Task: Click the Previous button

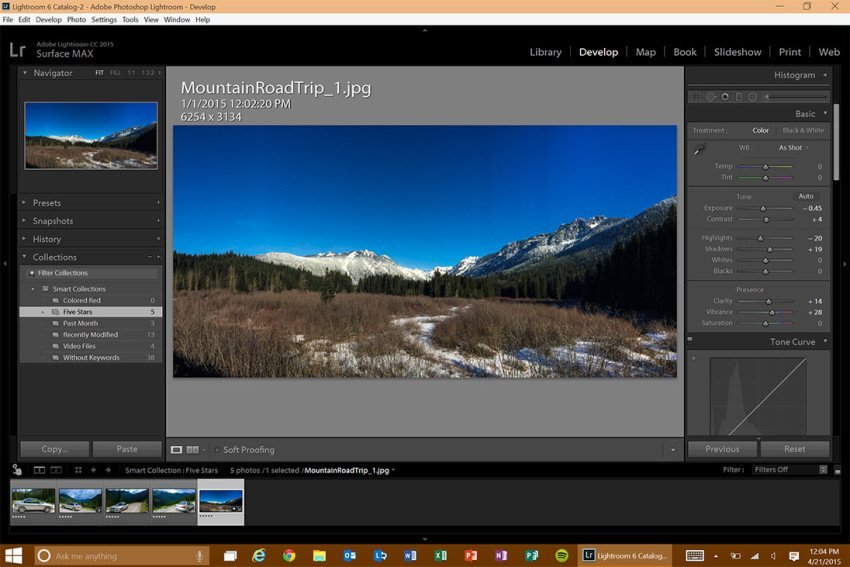Action: coord(722,449)
